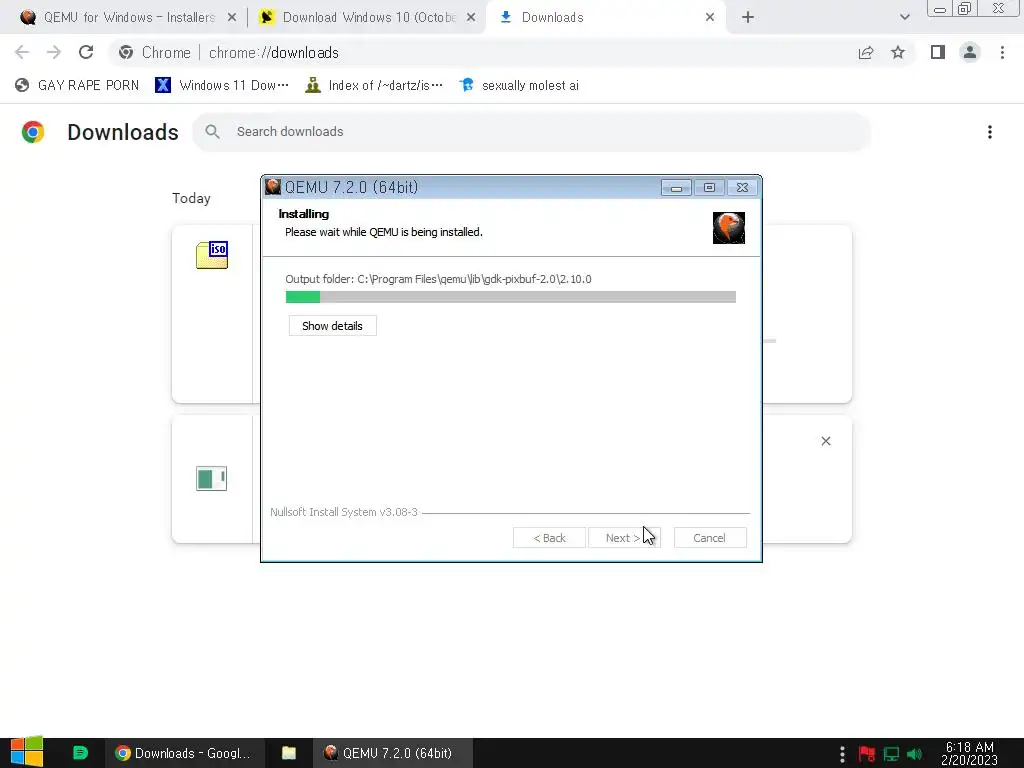Minimize the QEMU 7.2.0 installer window
Image resolution: width=1024 pixels, height=768 pixels.
[x=677, y=188]
